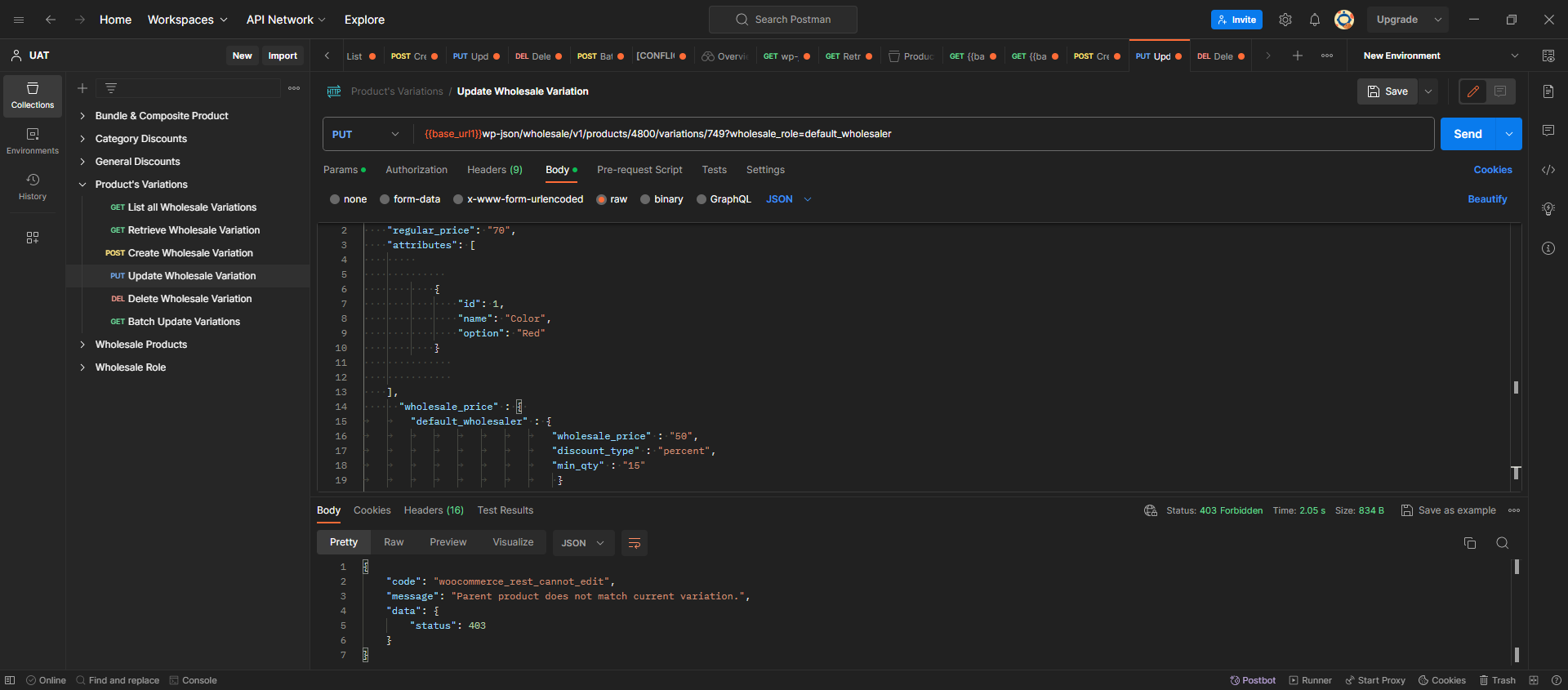Open the response JSON format dropdown
Screen dimensions: 1568x690
click(583, 543)
